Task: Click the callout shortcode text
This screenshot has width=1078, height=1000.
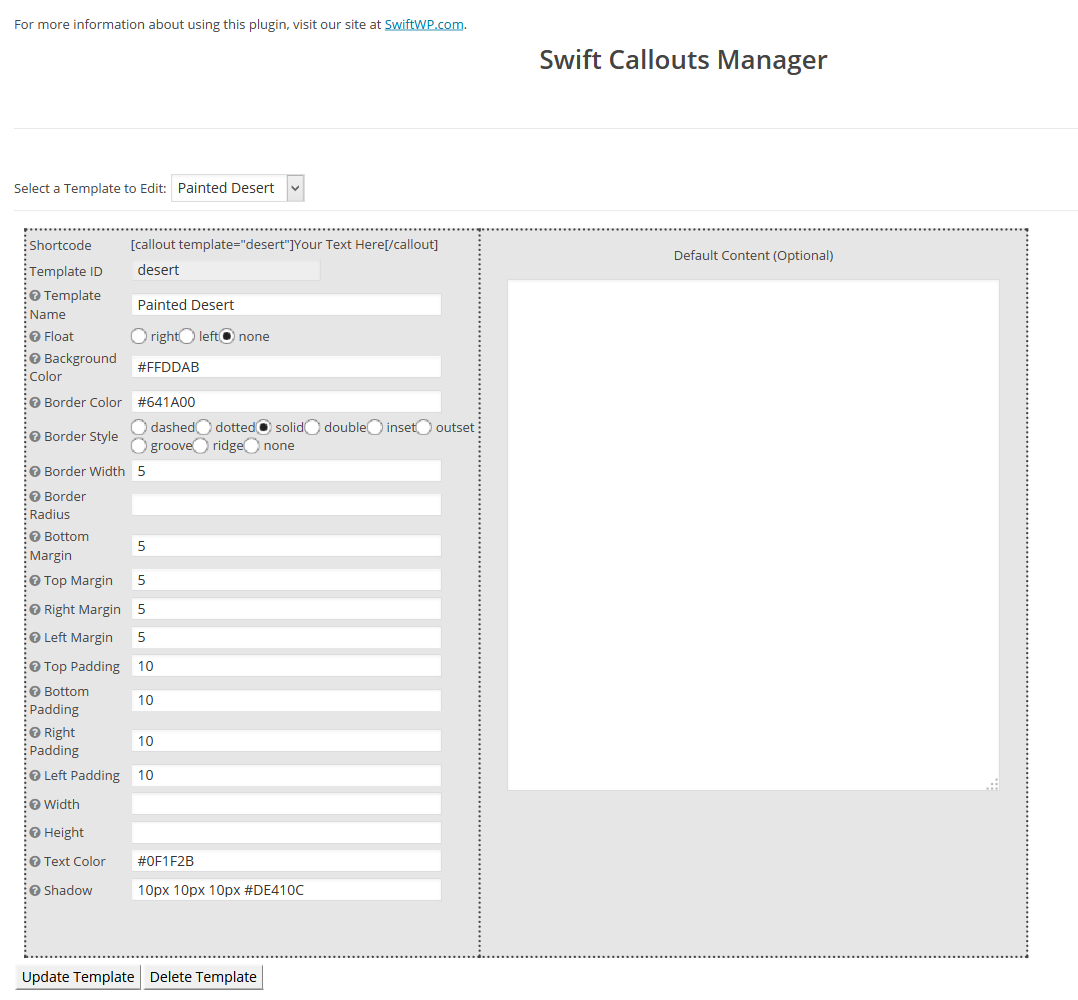Action: [x=284, y=245]
